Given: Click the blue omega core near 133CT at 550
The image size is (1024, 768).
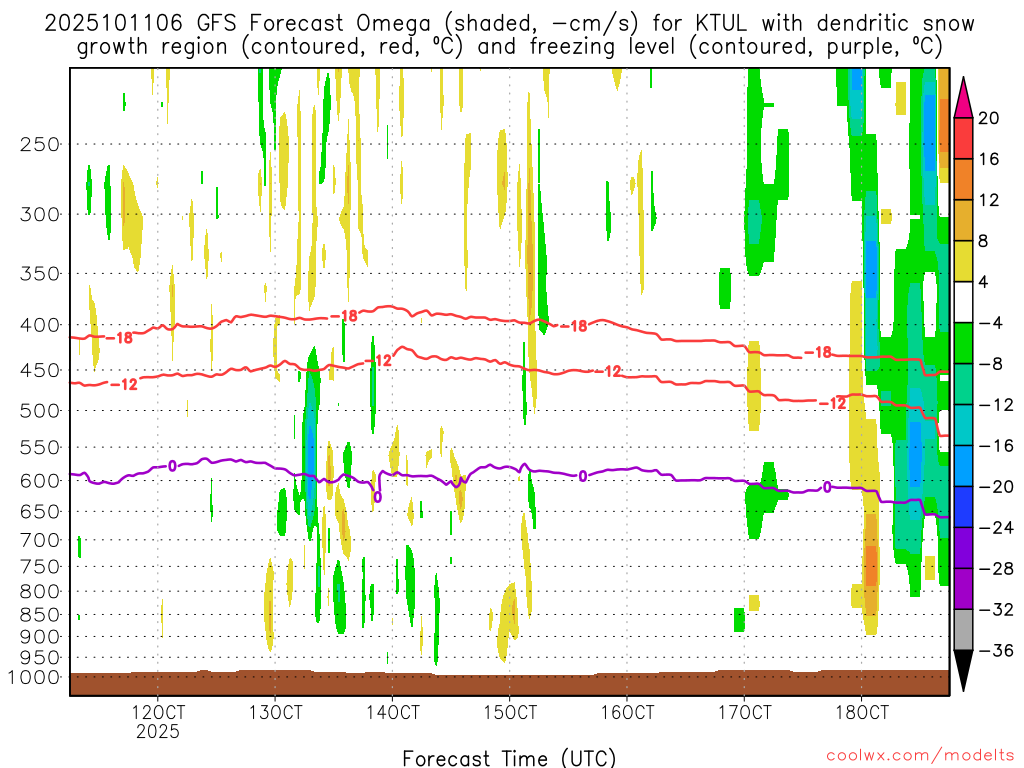Looking at the screenshot, I should pyautogui.click(x=310, y=444).
